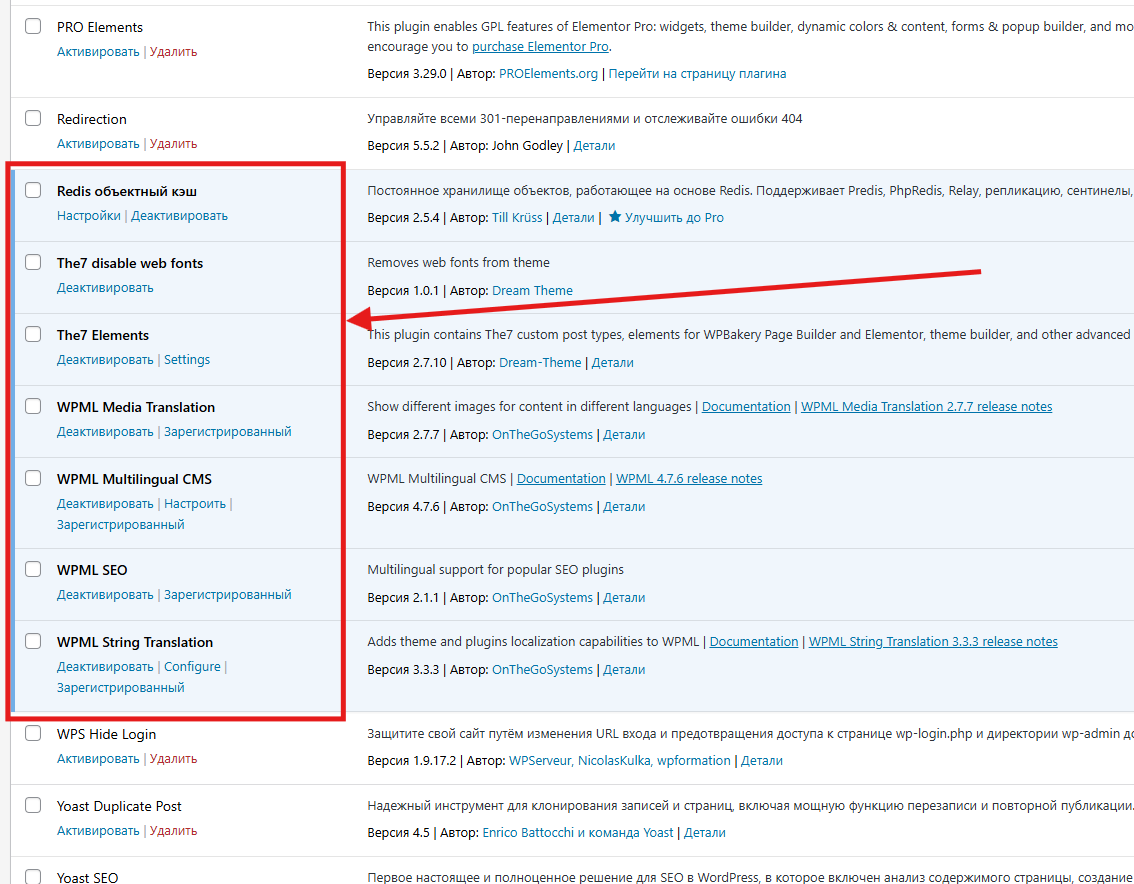Open WPML Media Translation 2.7.7 release notes
The image size is (1134, 884).
pyautogui.click(x=926, y=406)
